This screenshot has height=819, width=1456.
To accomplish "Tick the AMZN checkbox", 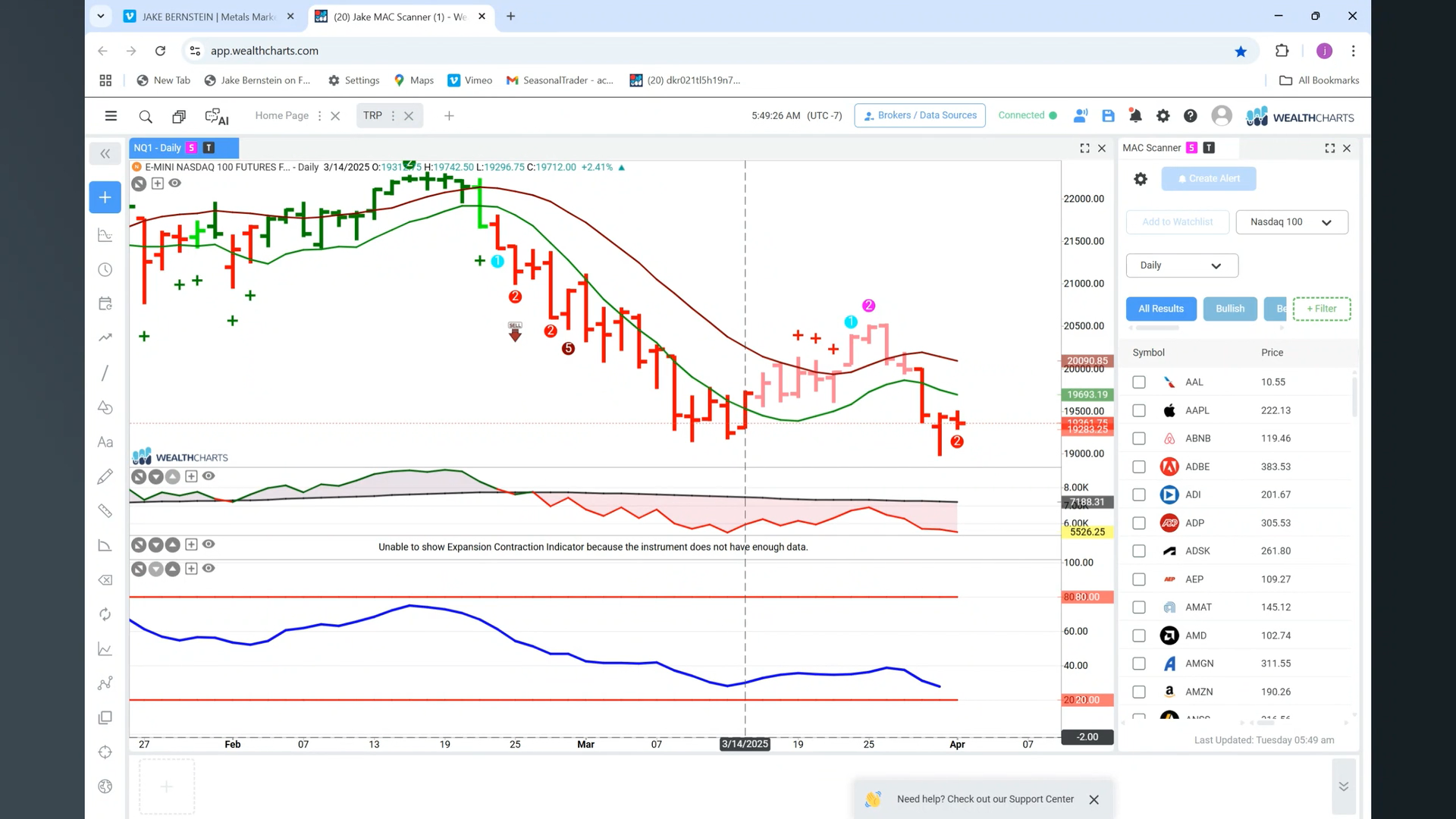I will [1139, 692].
